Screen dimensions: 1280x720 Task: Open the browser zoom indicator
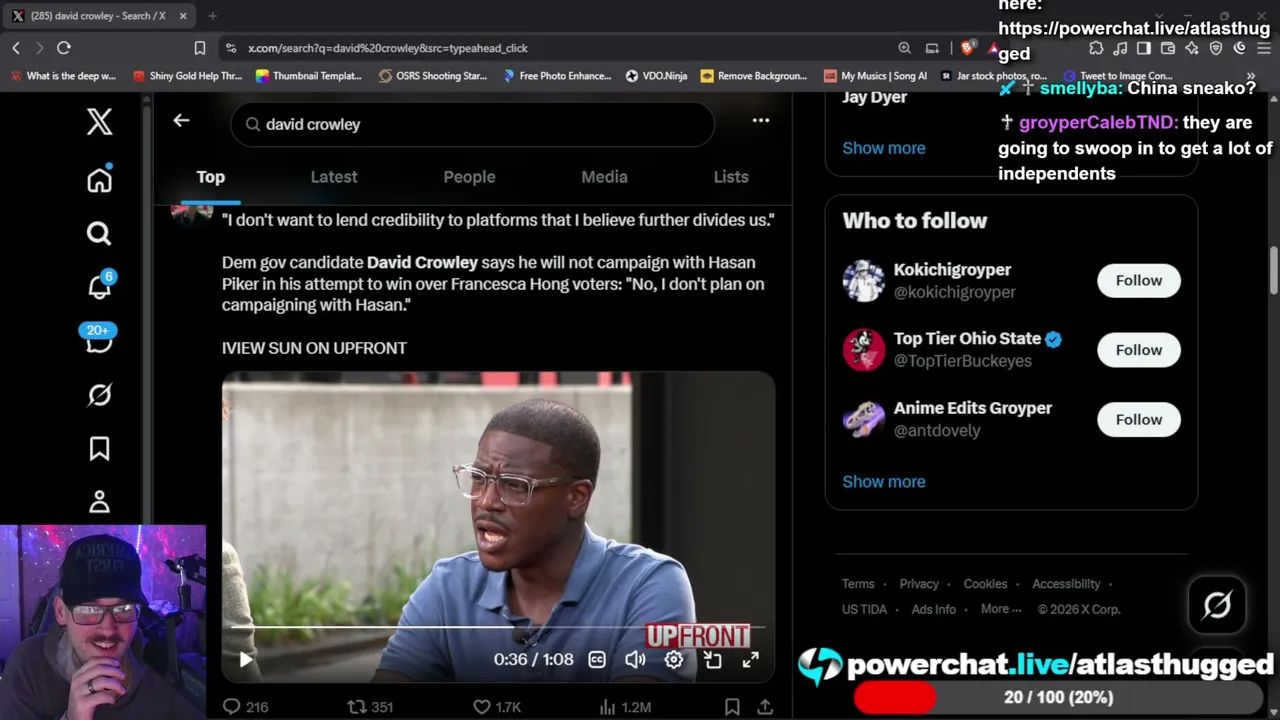pyautogui.click(x=904, y=48)
